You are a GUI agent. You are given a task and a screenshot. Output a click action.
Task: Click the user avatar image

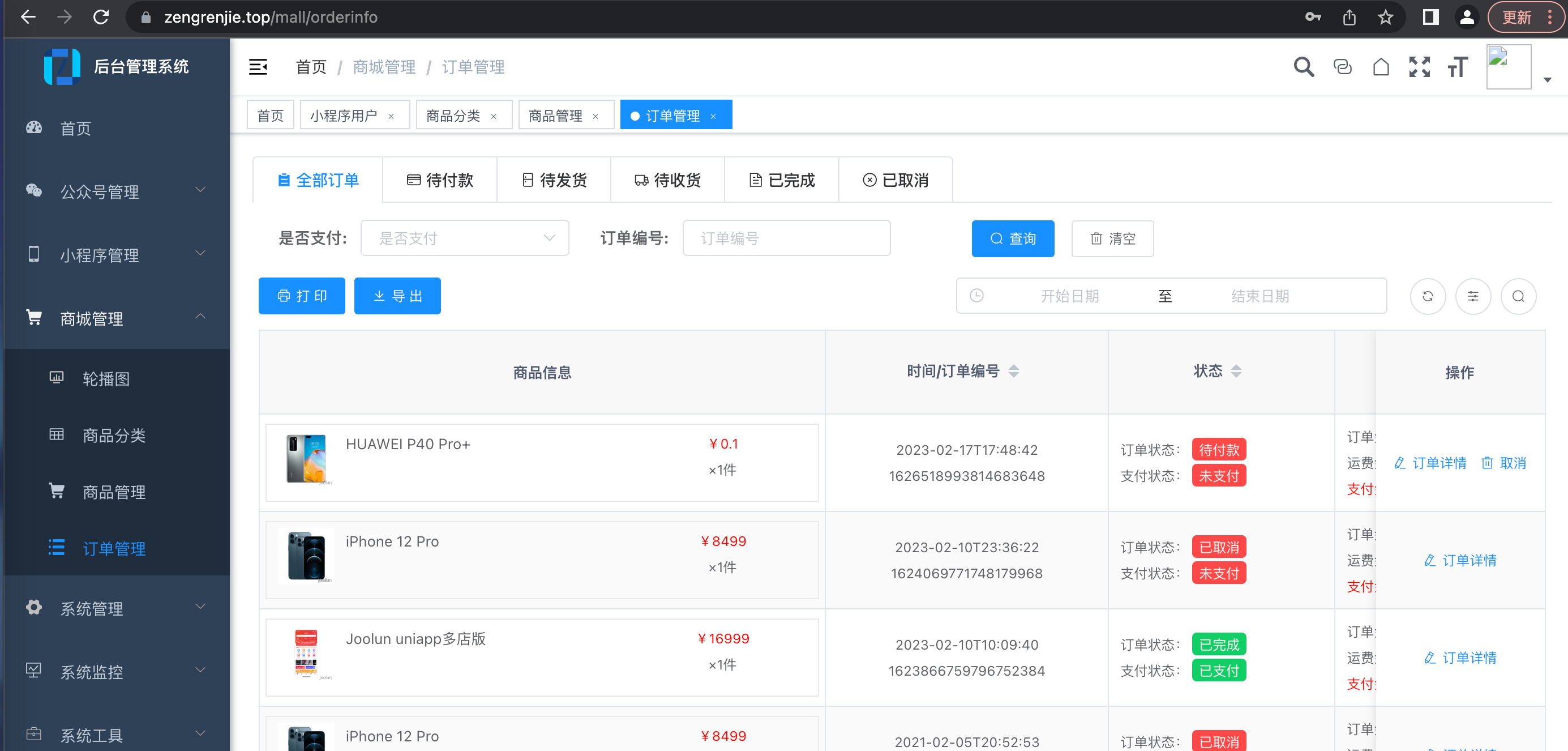point(1509,67)
